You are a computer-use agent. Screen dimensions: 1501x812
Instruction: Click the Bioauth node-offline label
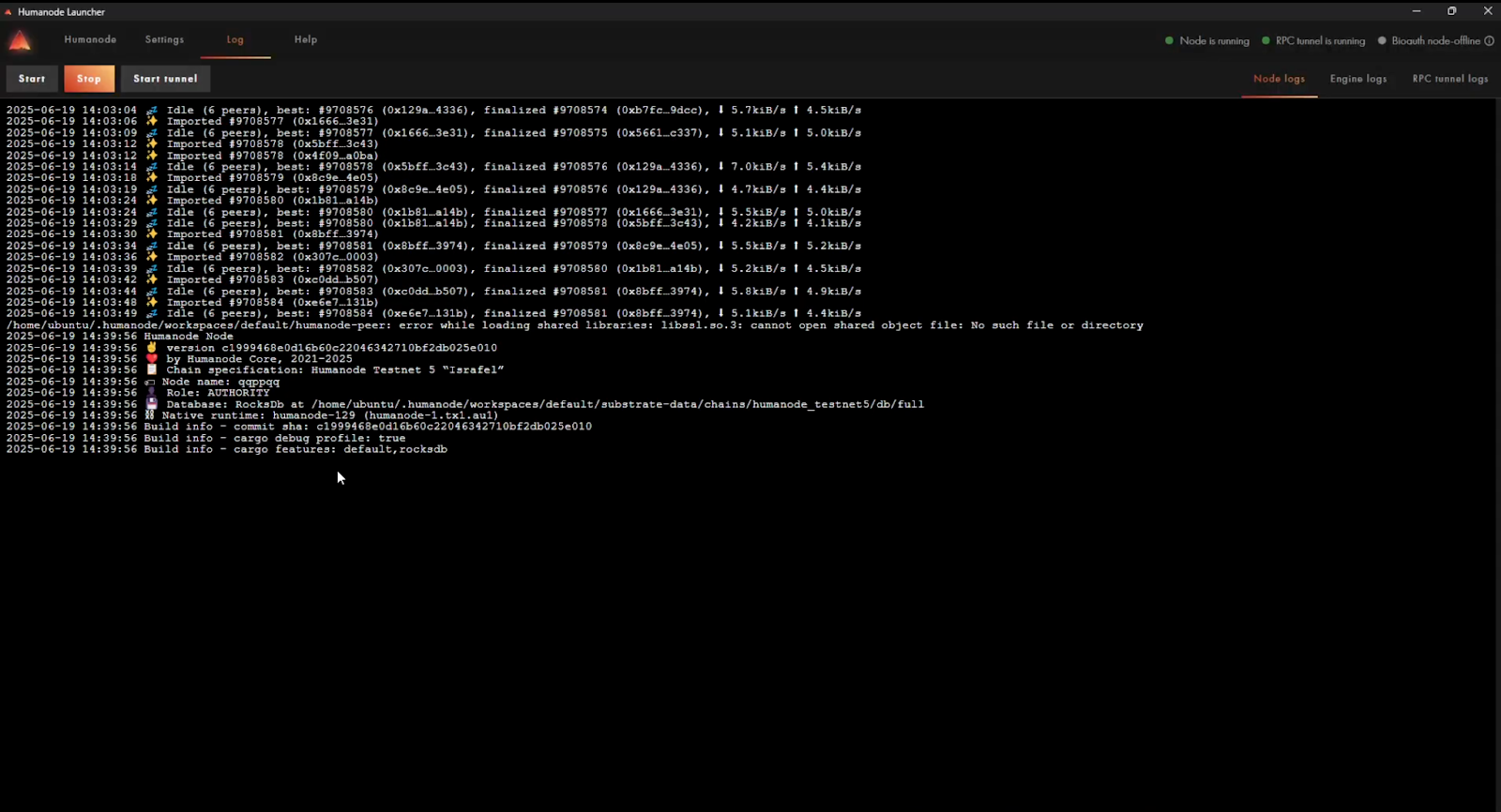pyautogui.click(x=1435, y=40)
